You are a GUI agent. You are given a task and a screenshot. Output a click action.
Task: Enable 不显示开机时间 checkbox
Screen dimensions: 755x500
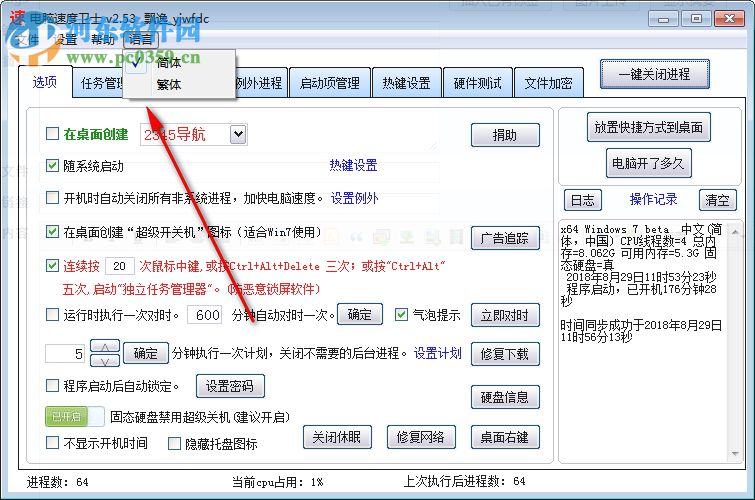pyautogui.click(x=52, y=443)
